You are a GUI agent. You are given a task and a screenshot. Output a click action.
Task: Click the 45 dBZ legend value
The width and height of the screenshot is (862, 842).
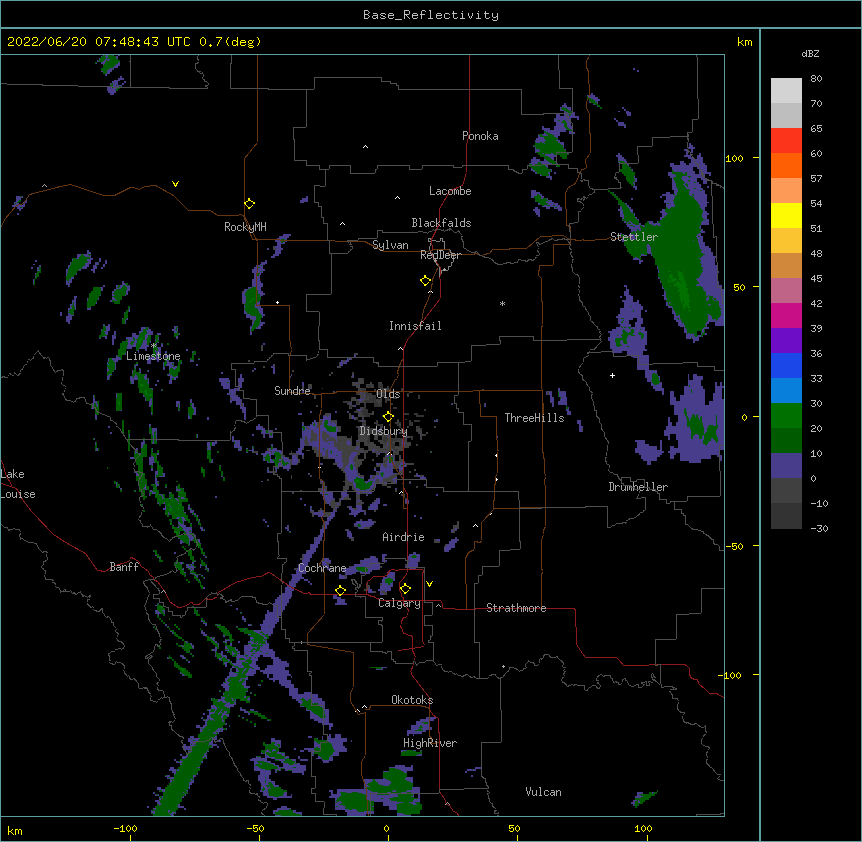[816, 278]
